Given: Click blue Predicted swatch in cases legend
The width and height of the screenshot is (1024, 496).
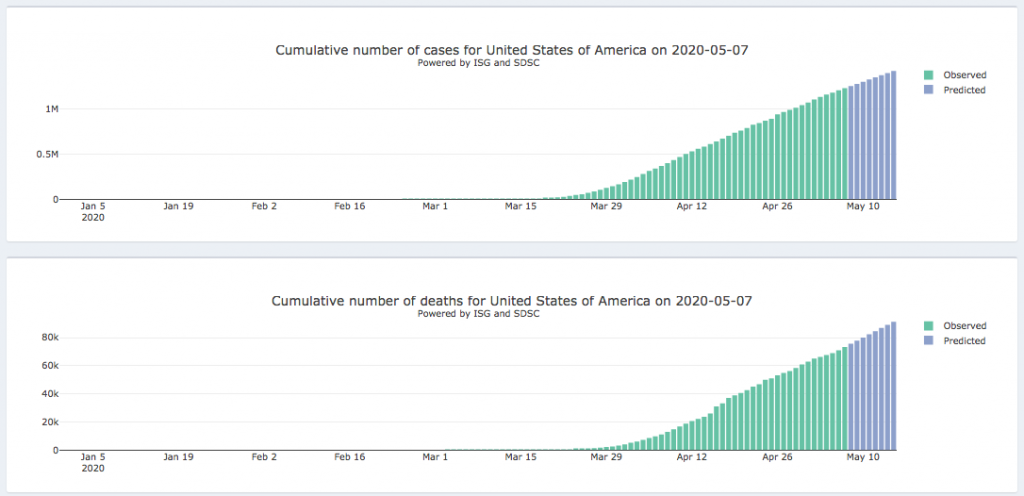Looking at the screenshot, I should (929, 90).
